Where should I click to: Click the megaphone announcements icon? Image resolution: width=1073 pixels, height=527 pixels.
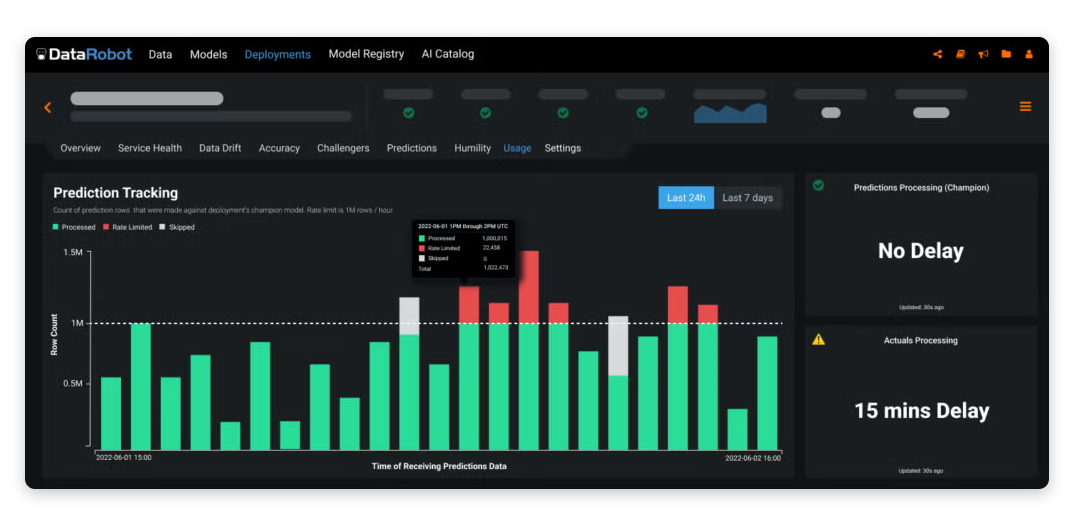point(983,54)
